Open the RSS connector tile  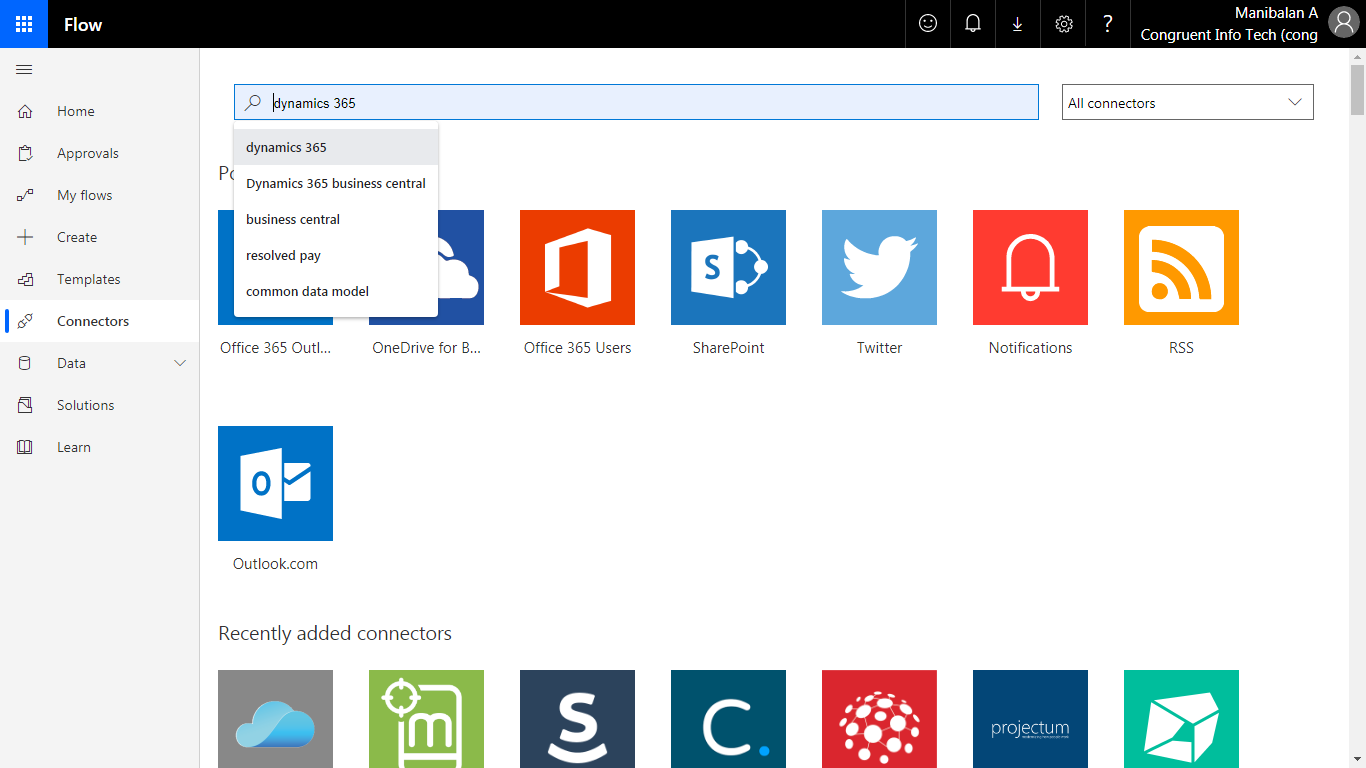click(x=1181, y=267)
